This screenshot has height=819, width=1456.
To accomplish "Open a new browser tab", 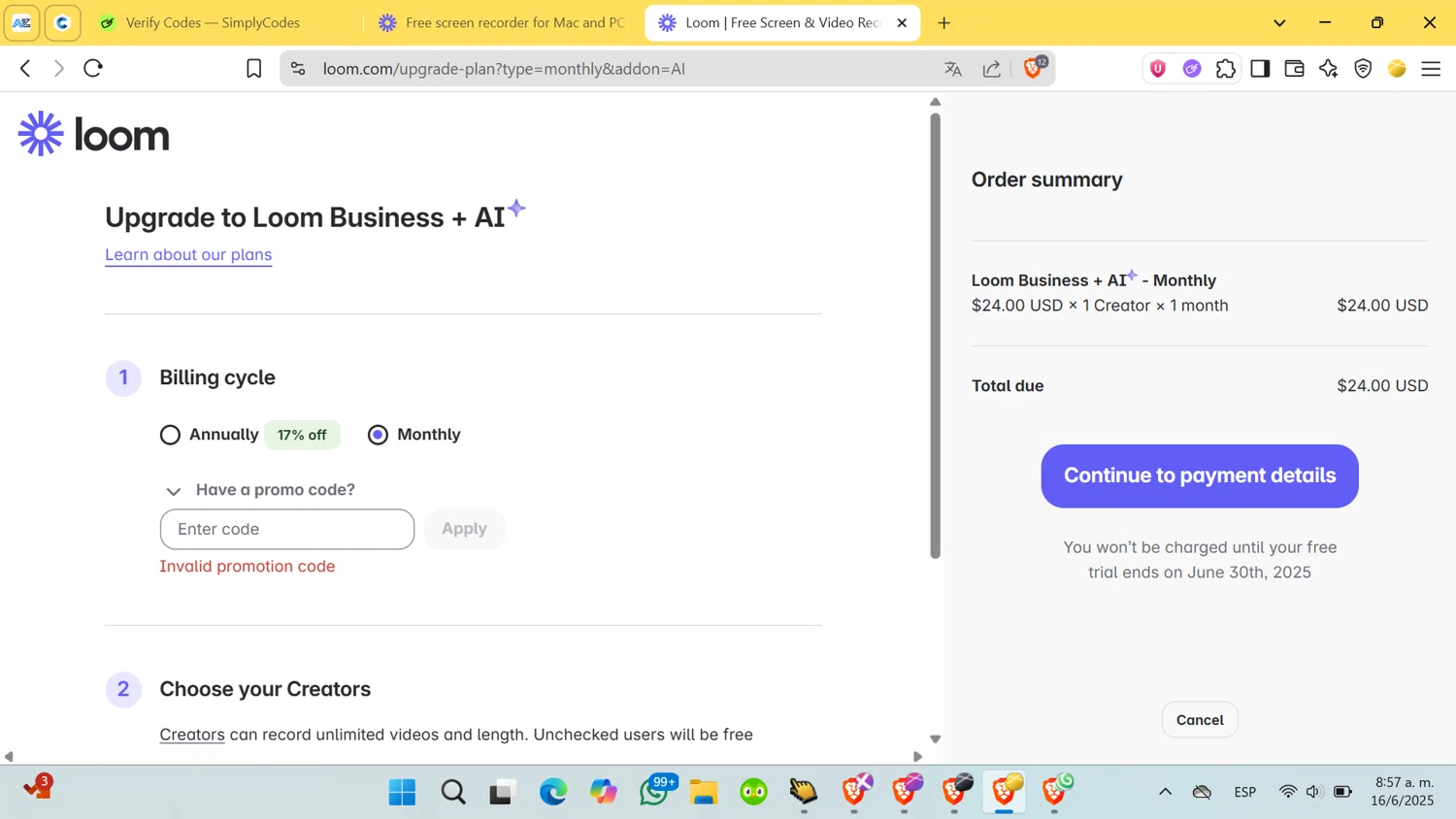I will [944, 22].
